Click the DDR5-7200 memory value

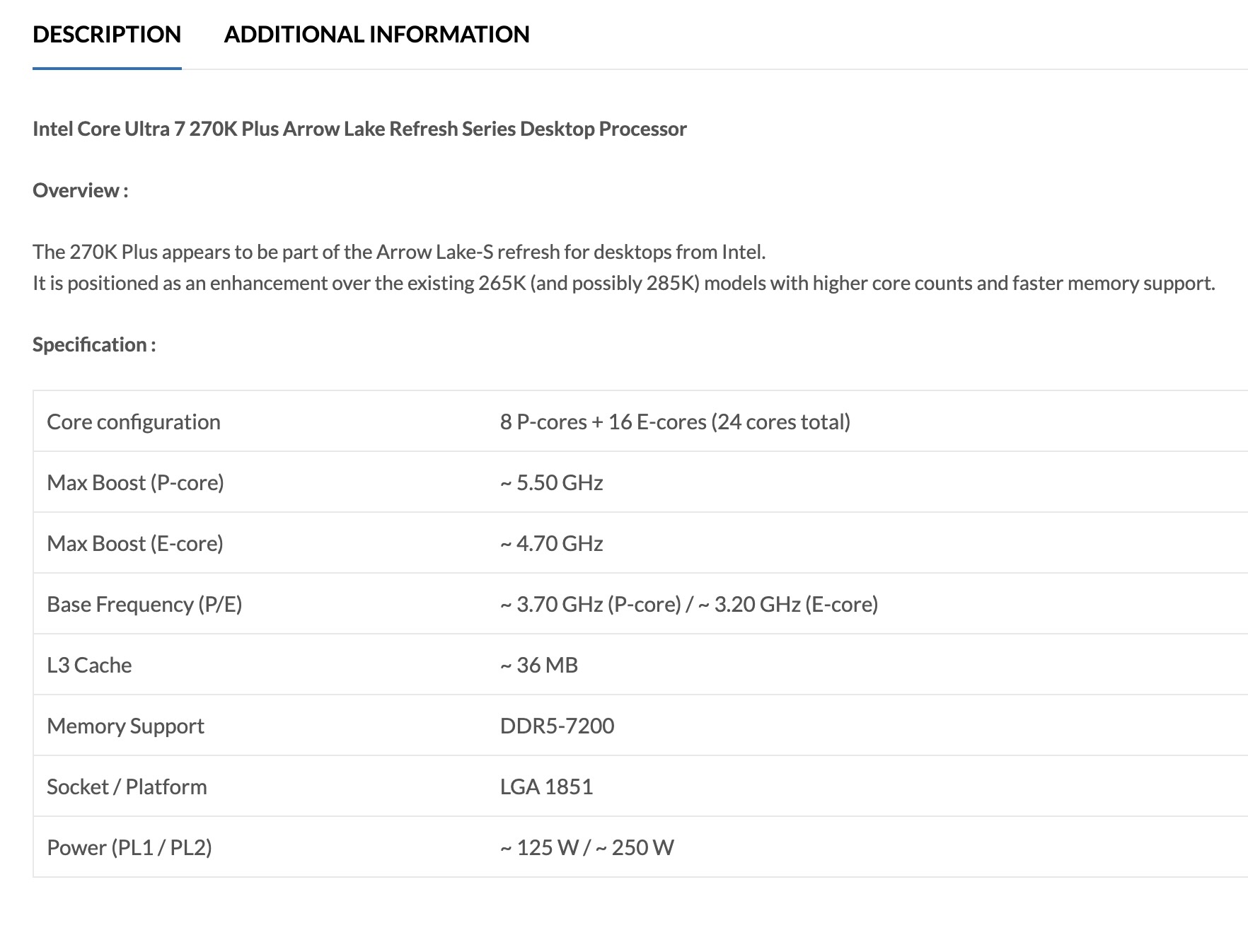click(557, 726)
